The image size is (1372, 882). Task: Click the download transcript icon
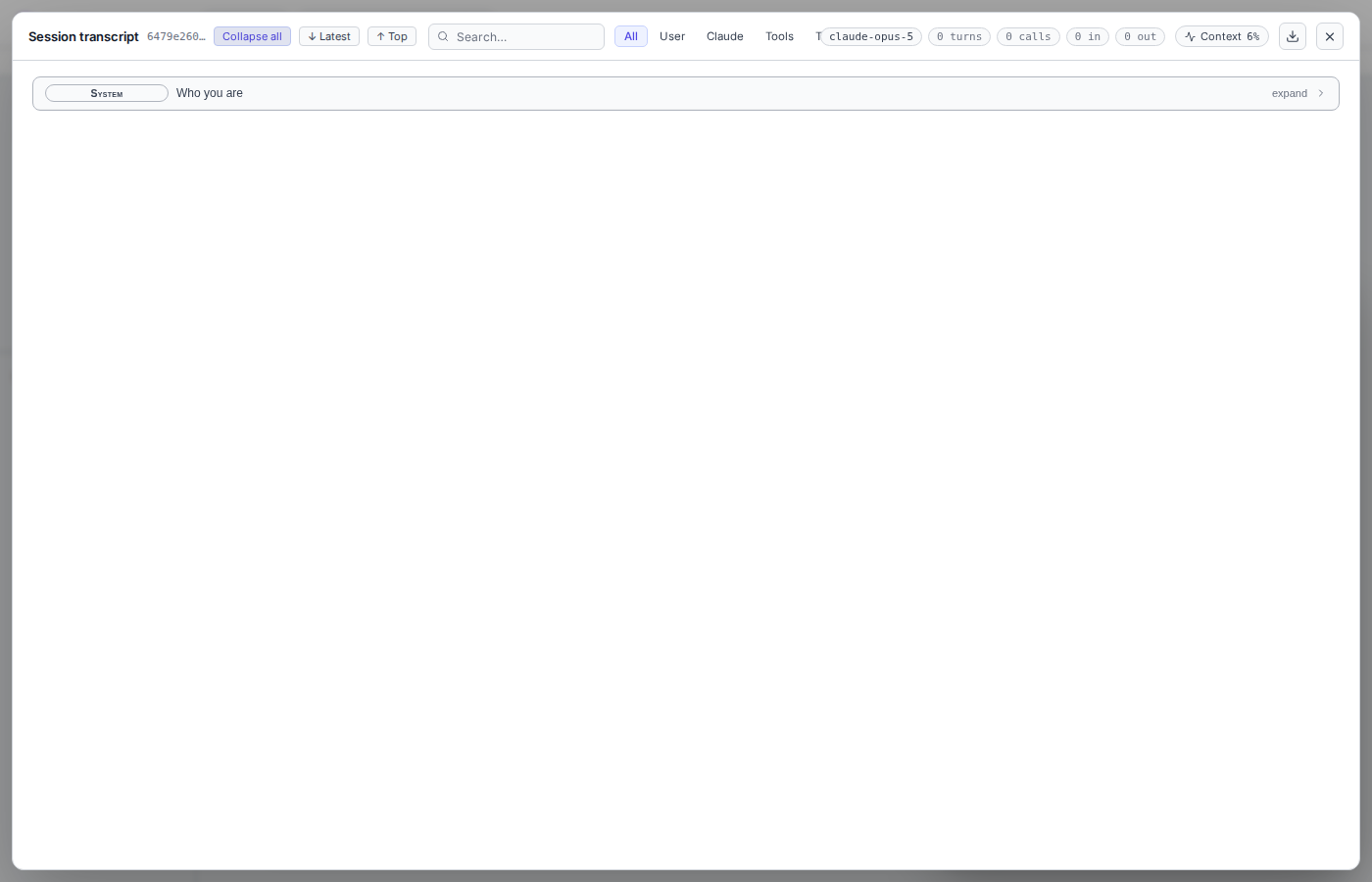point(1293,36)
